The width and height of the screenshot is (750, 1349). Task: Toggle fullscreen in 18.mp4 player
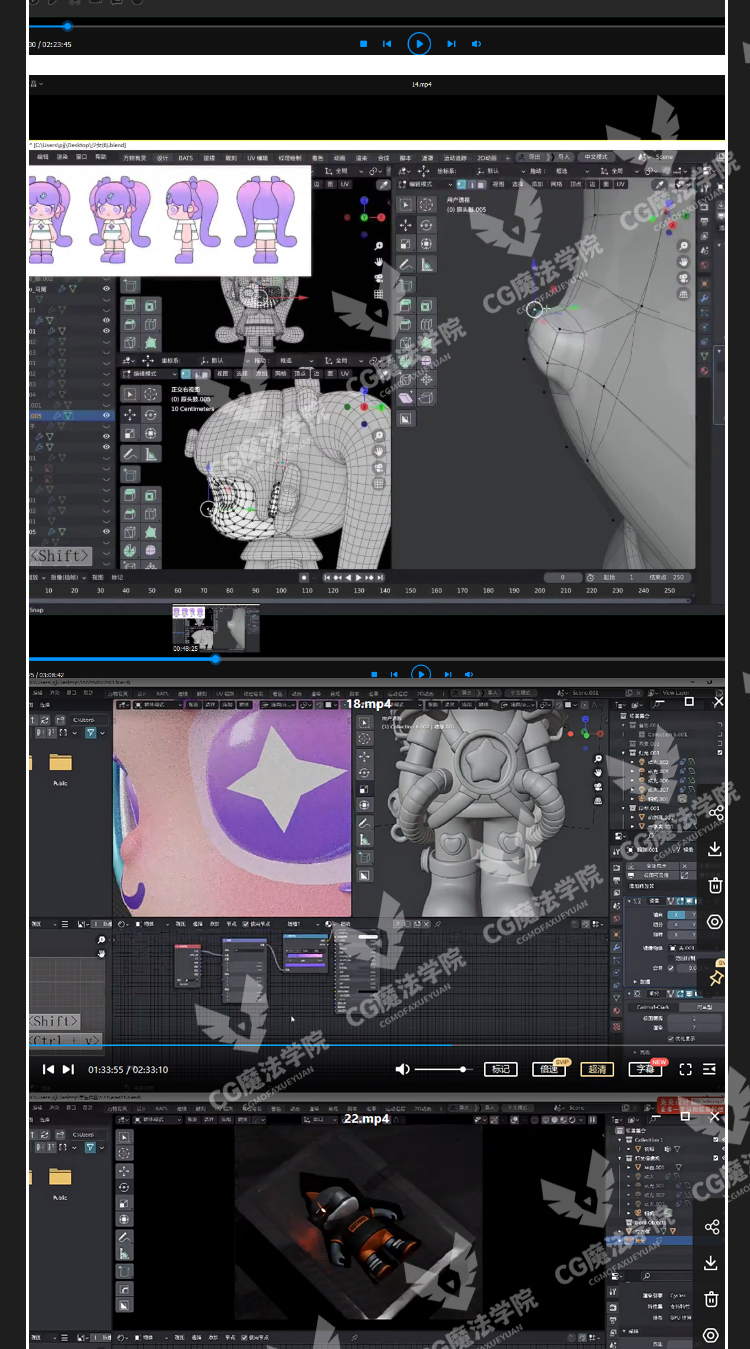click(x=686, y=1069)
